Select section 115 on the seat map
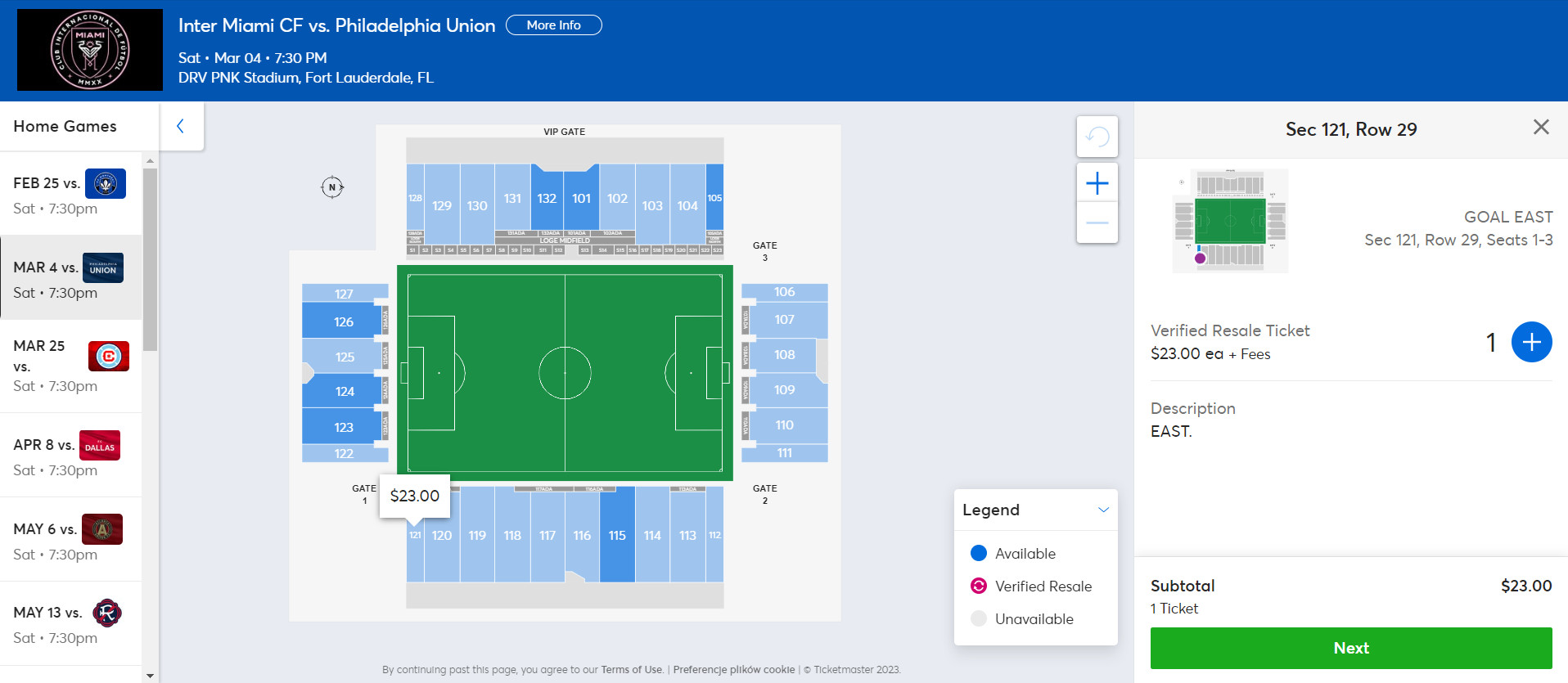Image resolution: width=1568 pixels, height=683 pixels. point(617,535)
